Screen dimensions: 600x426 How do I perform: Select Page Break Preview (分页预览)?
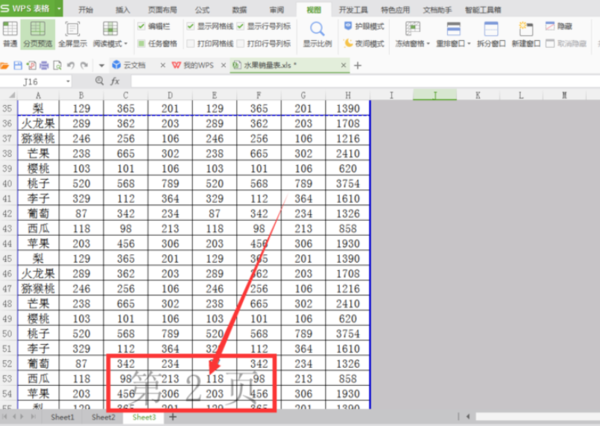(38, 34)
